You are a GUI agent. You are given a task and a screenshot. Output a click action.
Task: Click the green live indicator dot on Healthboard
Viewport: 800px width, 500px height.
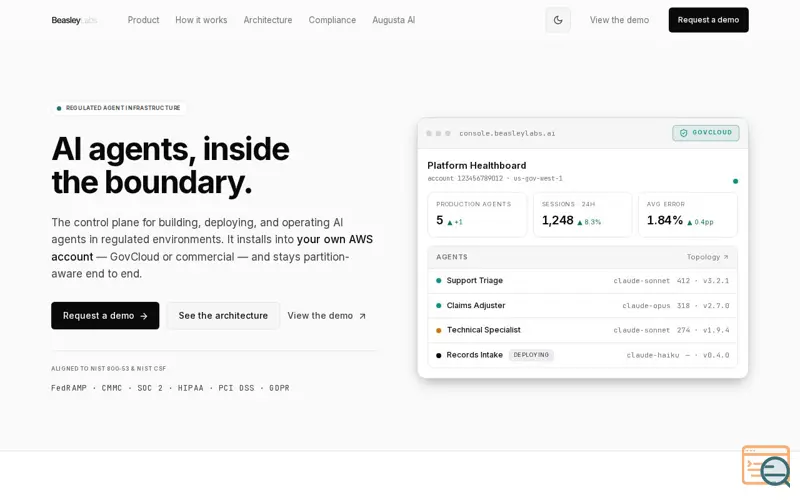click(735, 181)
